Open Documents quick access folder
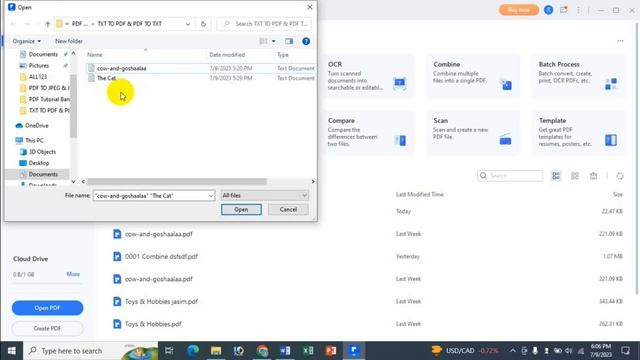The image size is (640, 360). click(x=43, y=54)
